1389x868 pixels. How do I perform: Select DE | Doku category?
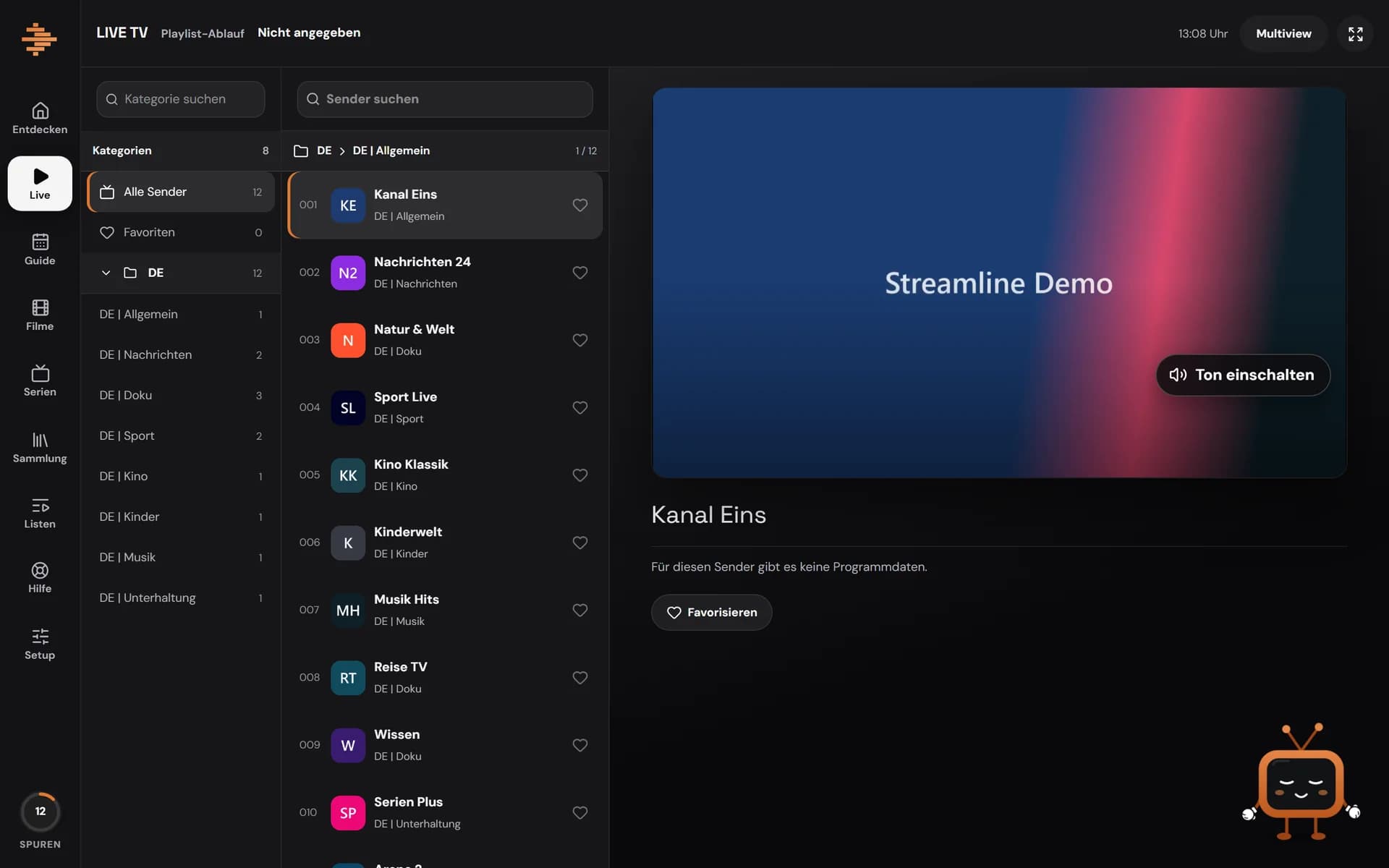point(181,395)
